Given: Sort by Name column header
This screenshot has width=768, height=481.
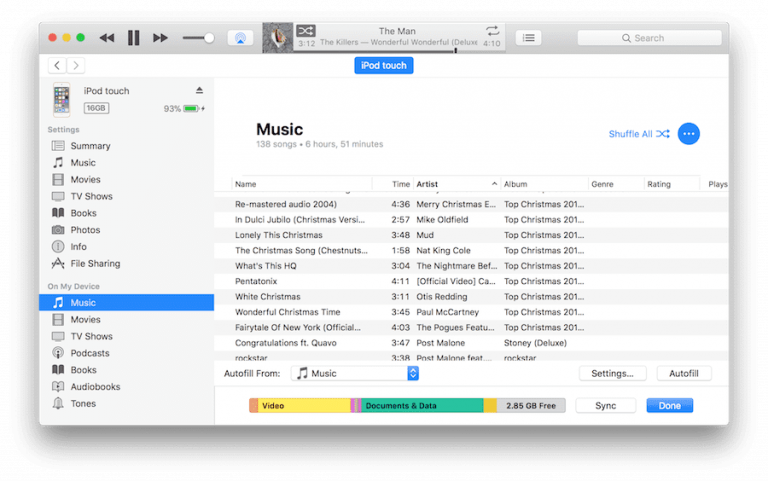Looking at the screenshot, I should click(301, 184).
